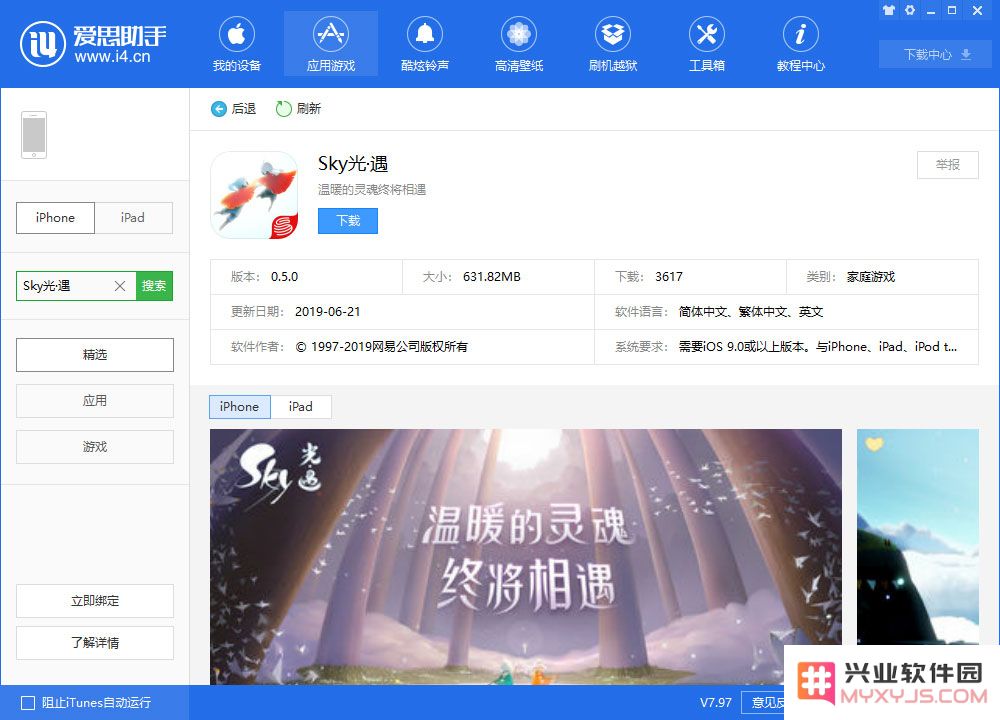The height and width of the screenshot is (720, 1000).
Task: Click version value 0.5.0
Action: pos(284,277)
